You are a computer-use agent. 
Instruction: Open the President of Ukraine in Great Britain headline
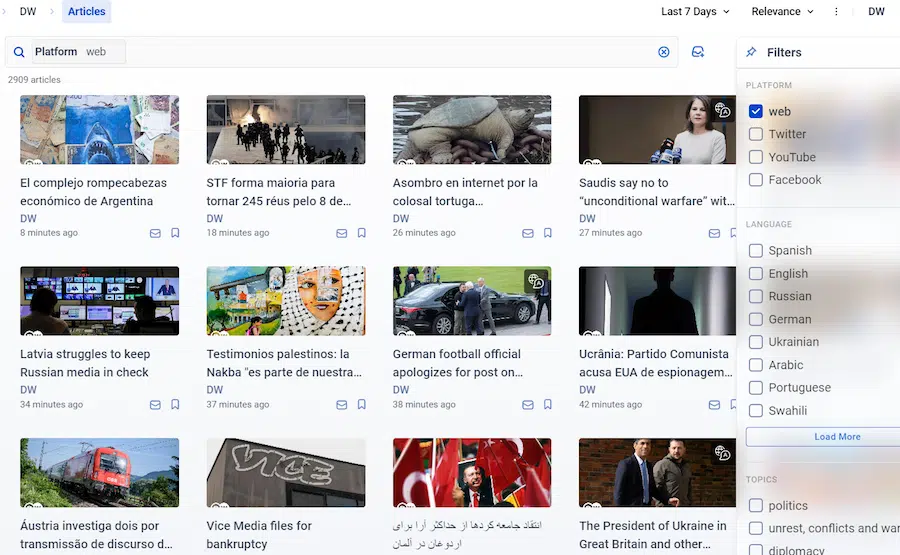[x=653, y=534]
